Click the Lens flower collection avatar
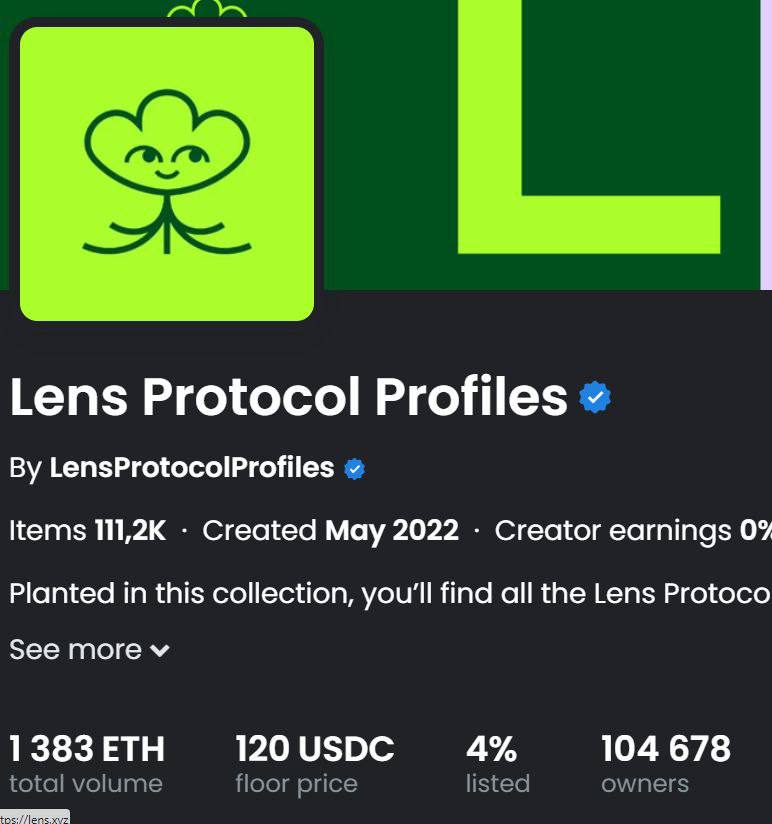The width and height of the screenshot is (772, 824). pyautogui.click(x=167, y=173)
